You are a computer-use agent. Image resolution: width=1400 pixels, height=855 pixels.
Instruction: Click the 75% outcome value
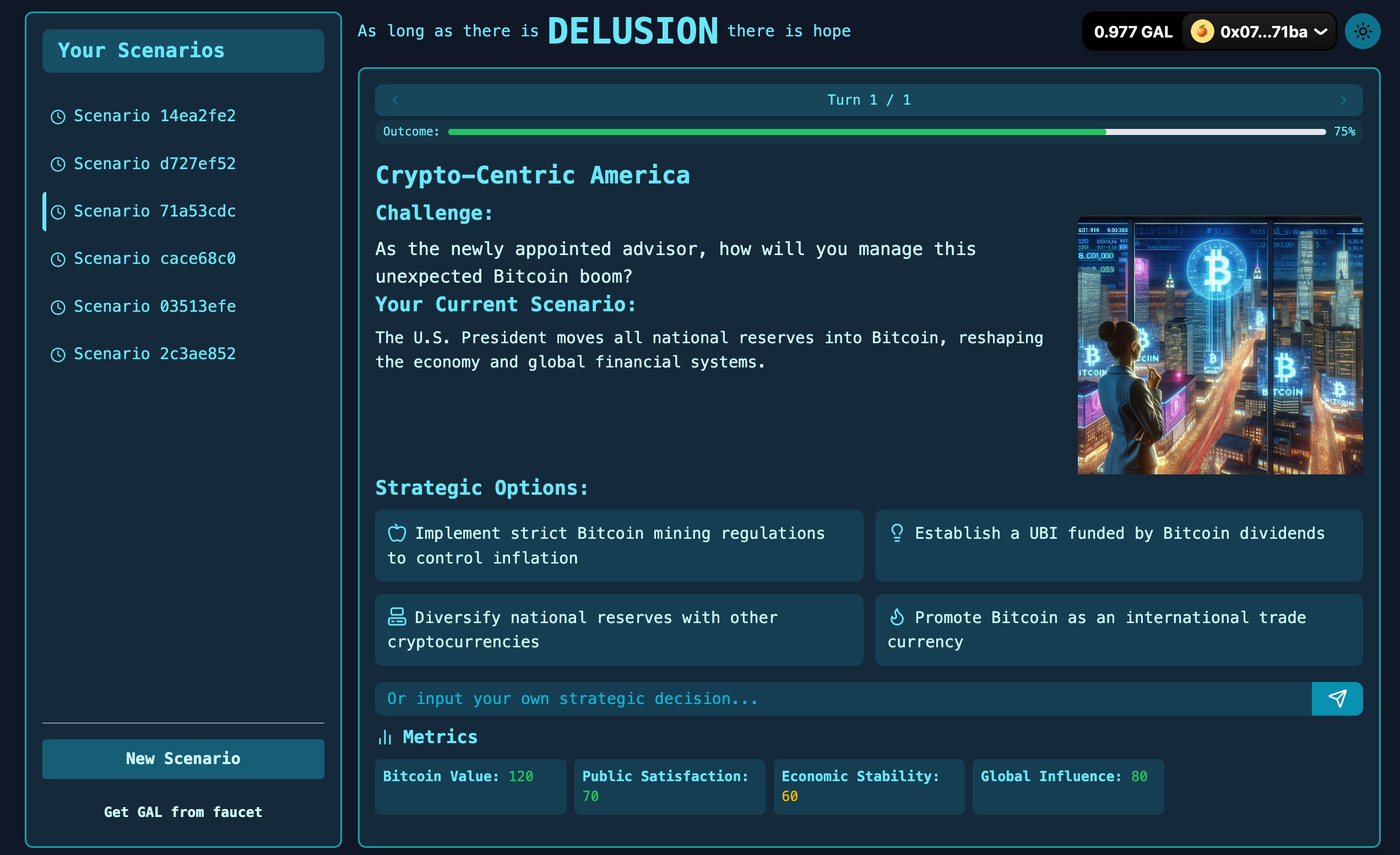click(x=1344, y=132)
